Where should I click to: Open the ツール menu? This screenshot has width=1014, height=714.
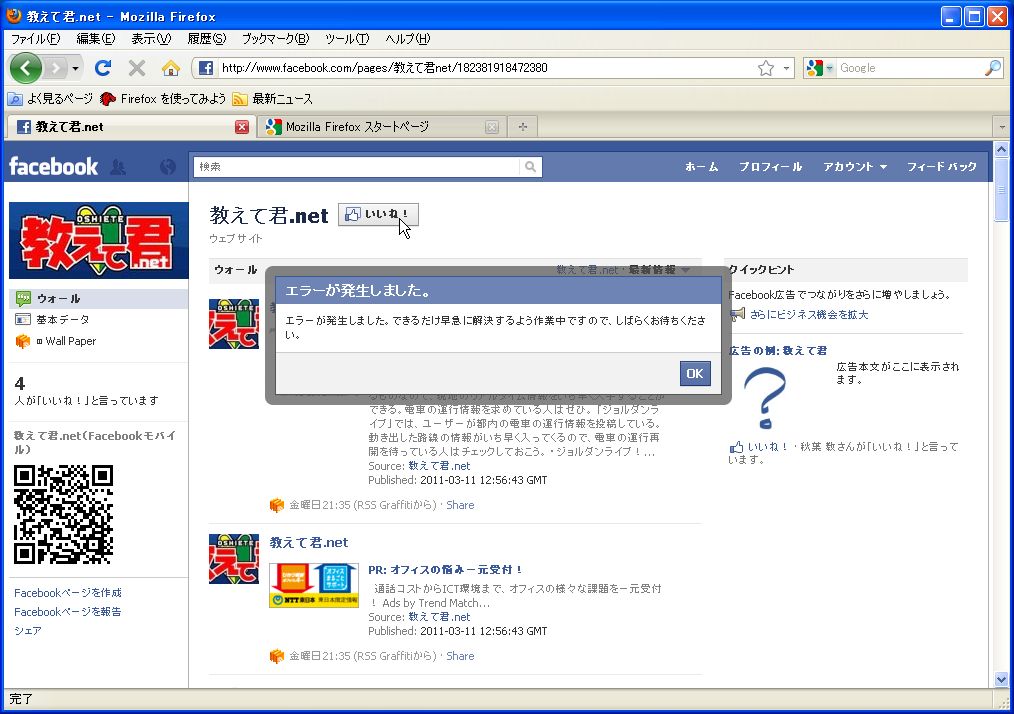[347, 39]
